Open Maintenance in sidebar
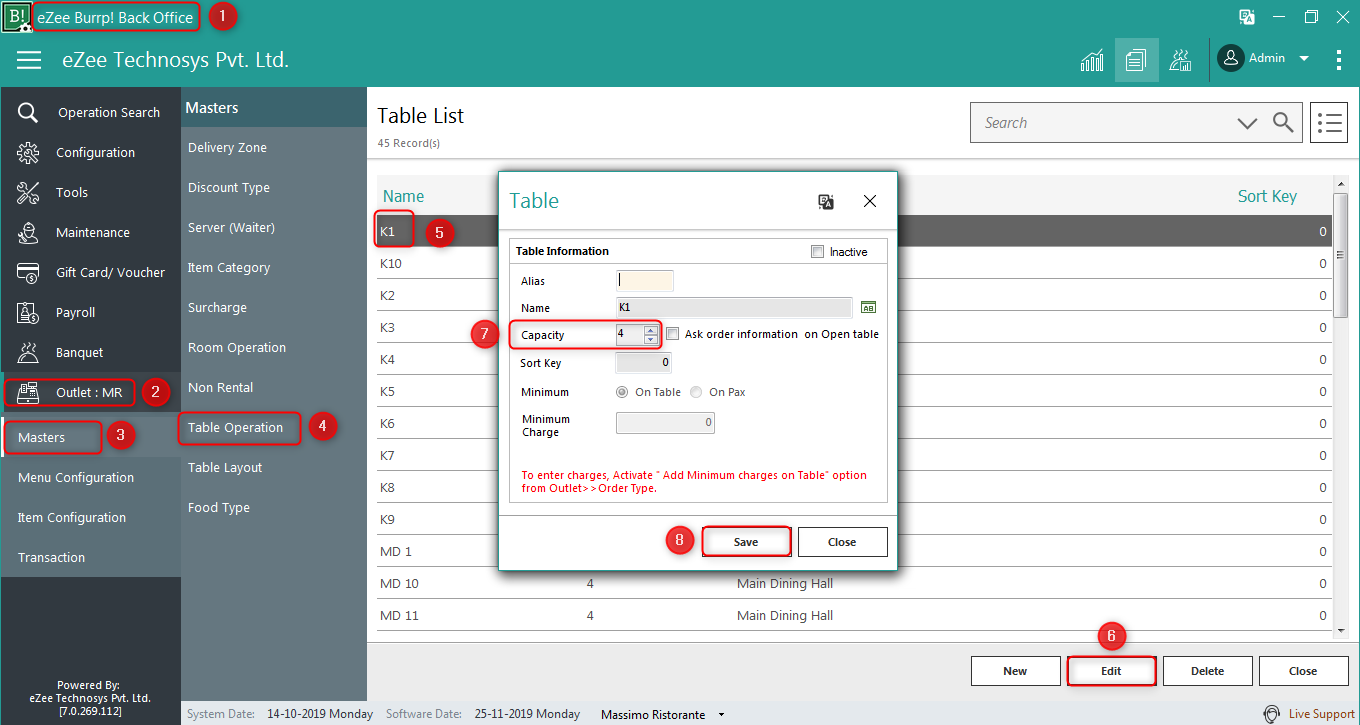Image resolution: width=1360 pixels, height=725 pixels. pos(91,232)
